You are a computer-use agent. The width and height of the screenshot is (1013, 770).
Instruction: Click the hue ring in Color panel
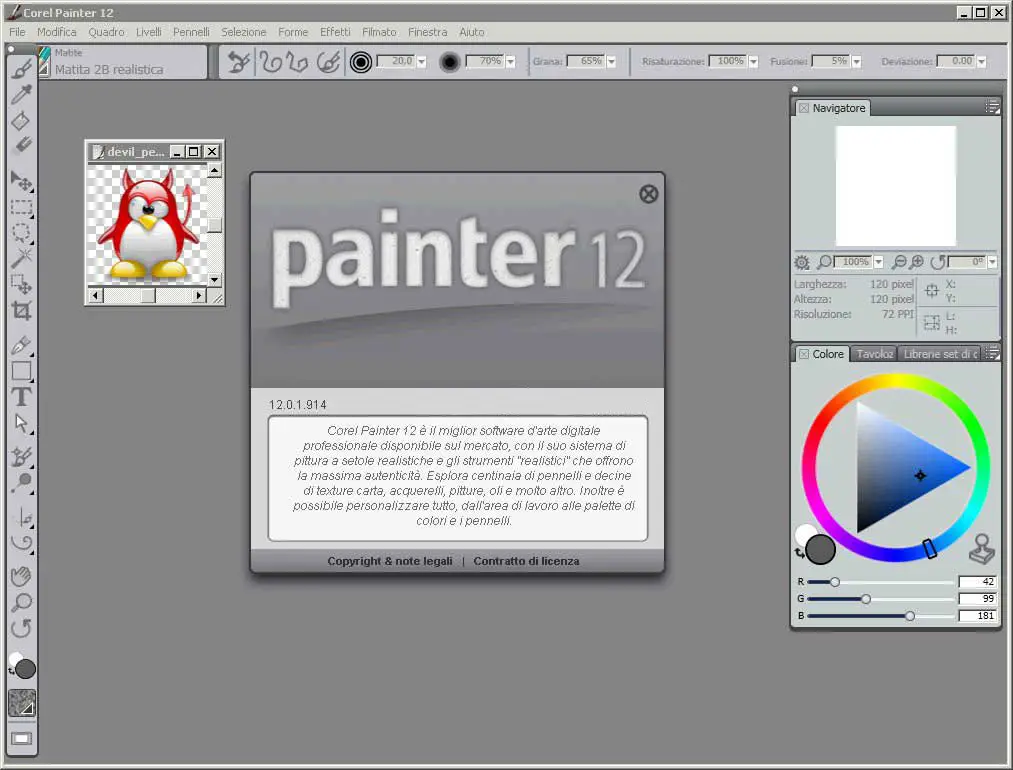[895, 381]
